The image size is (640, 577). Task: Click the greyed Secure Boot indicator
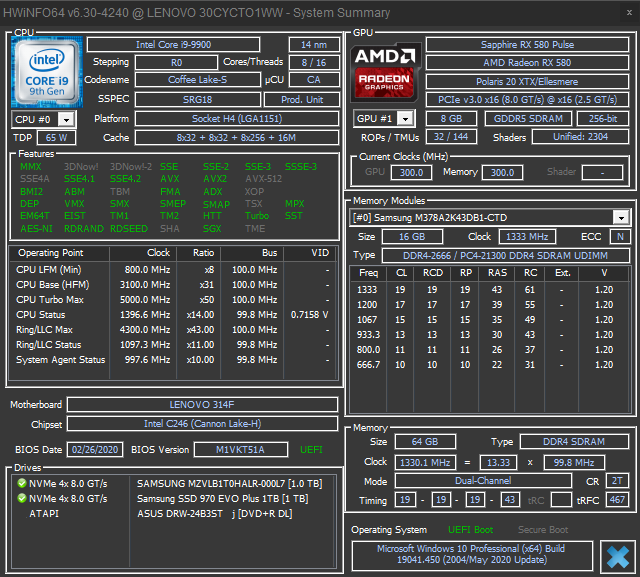click(543, 530)
